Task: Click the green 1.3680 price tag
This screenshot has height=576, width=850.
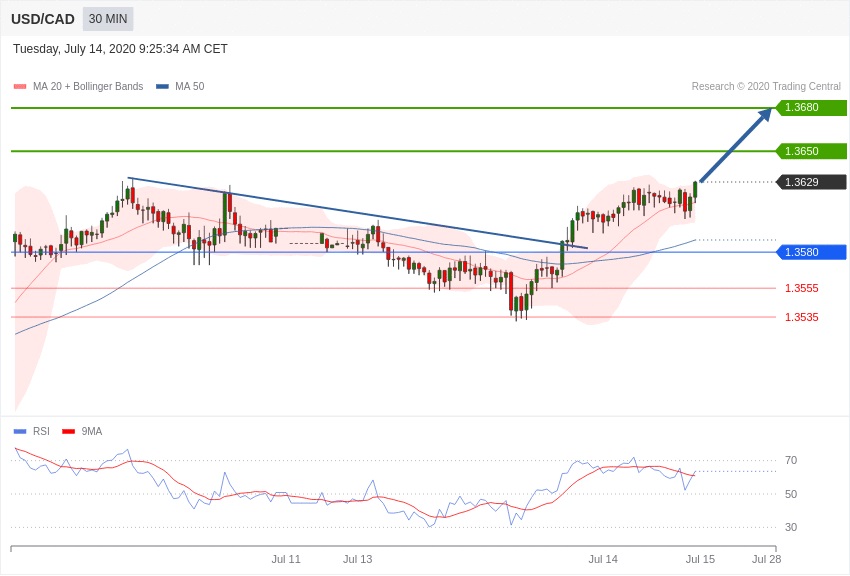Action: [811, 108]
